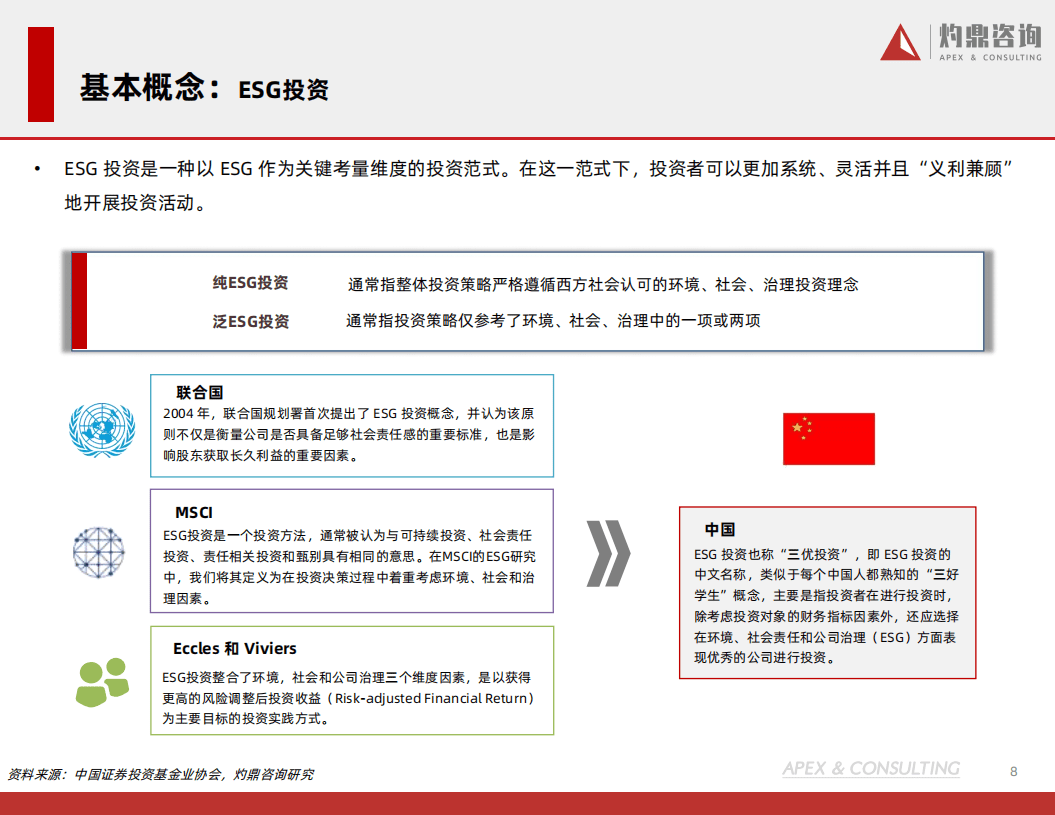Click the blue globe network icon beside MSCI
1055x815 pixels.
(x=98, y=551)
